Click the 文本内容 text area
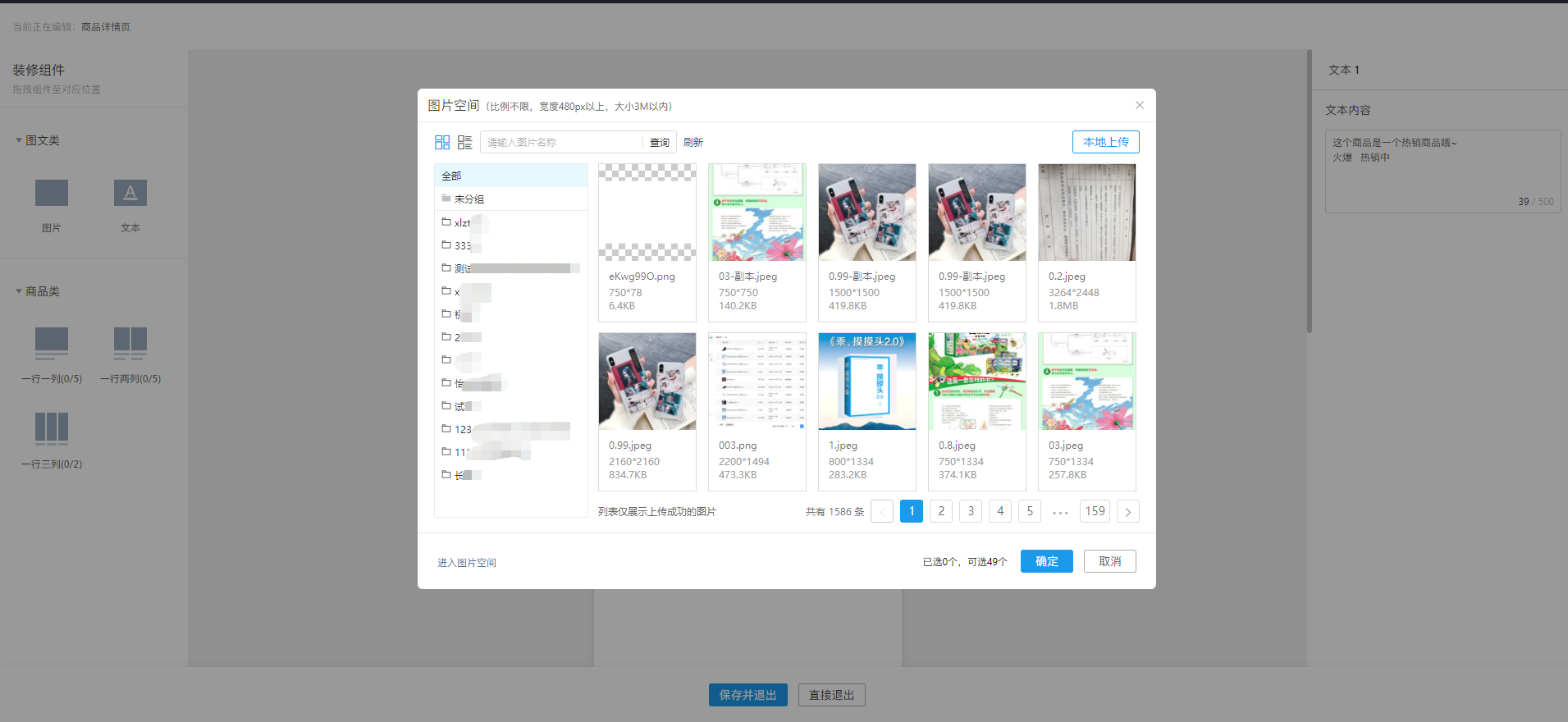 coord(1442,171)
